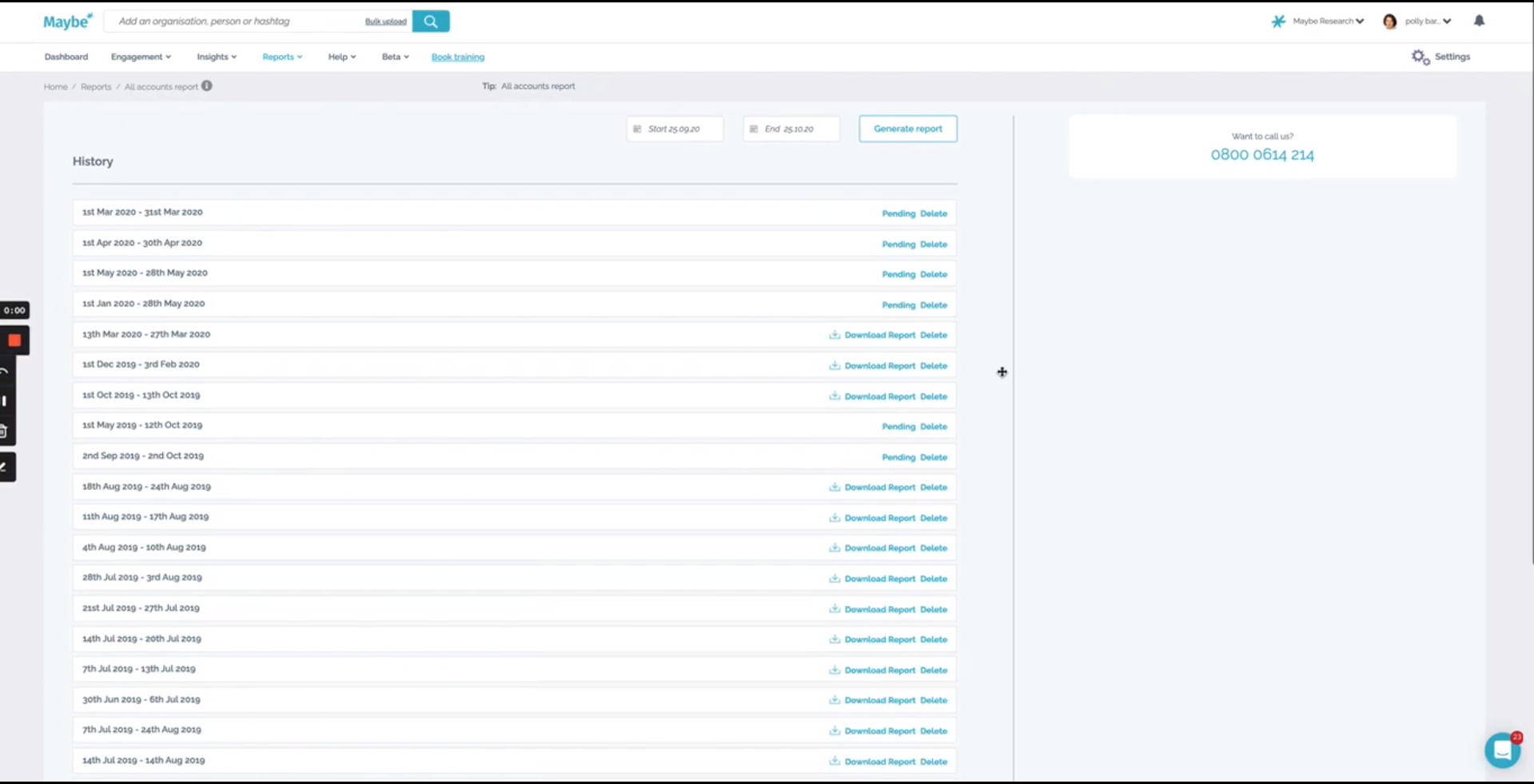Expand the Reports menu
Viewport: 1534px width, 784px height.
tap(282, 57)
